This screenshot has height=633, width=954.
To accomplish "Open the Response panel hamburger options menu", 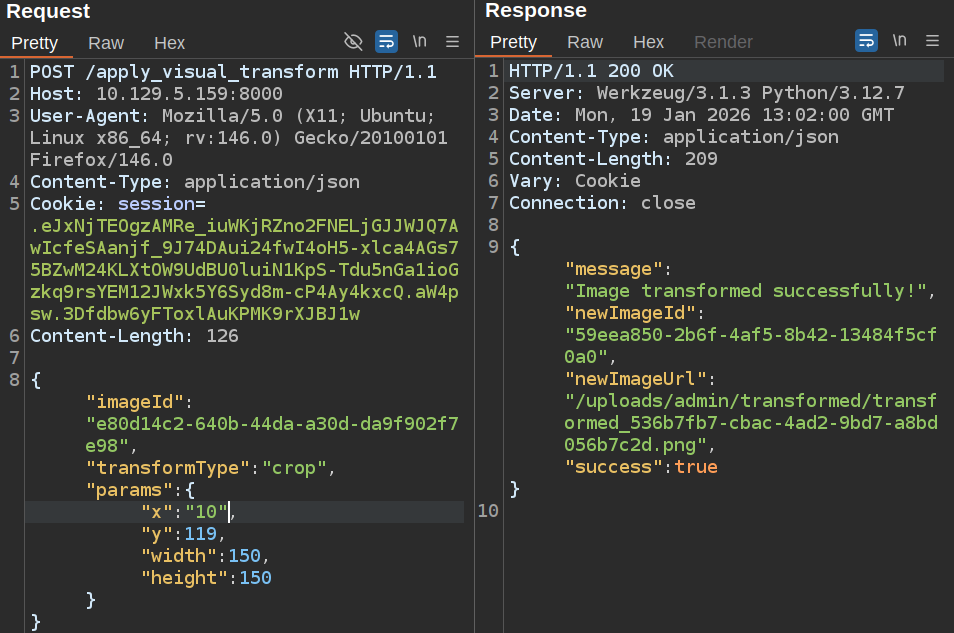I will pyautogui.click(x=932, y=41).
